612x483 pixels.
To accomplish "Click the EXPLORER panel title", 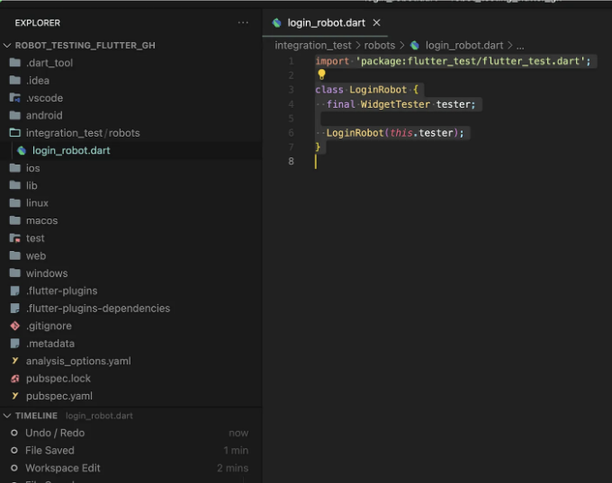I will pyautogui.click(x=37, y=23).
